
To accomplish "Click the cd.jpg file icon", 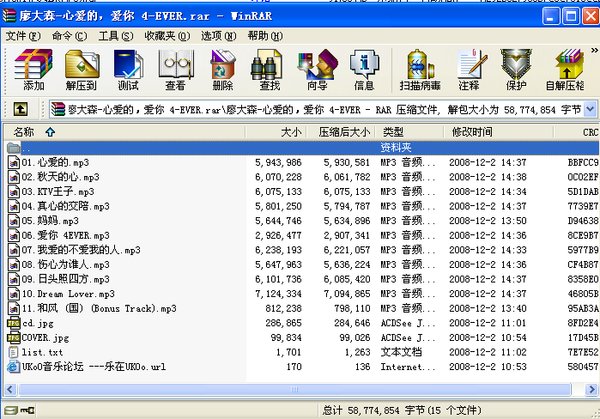I will point(13,323).
